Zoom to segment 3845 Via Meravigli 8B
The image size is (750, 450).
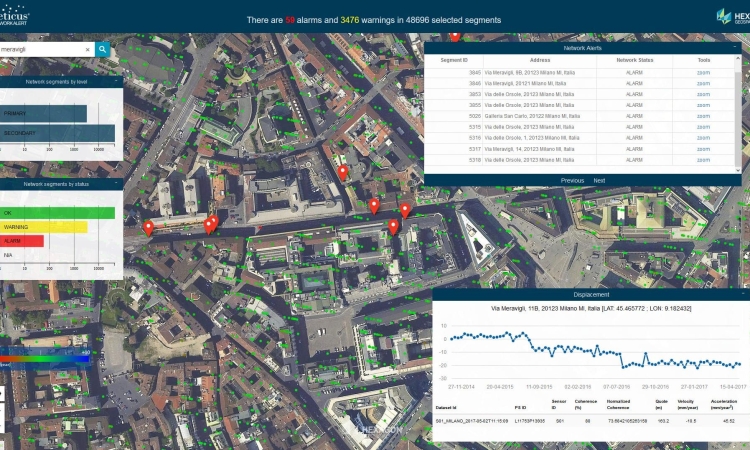pyautogui.click(x=703, y=73)
